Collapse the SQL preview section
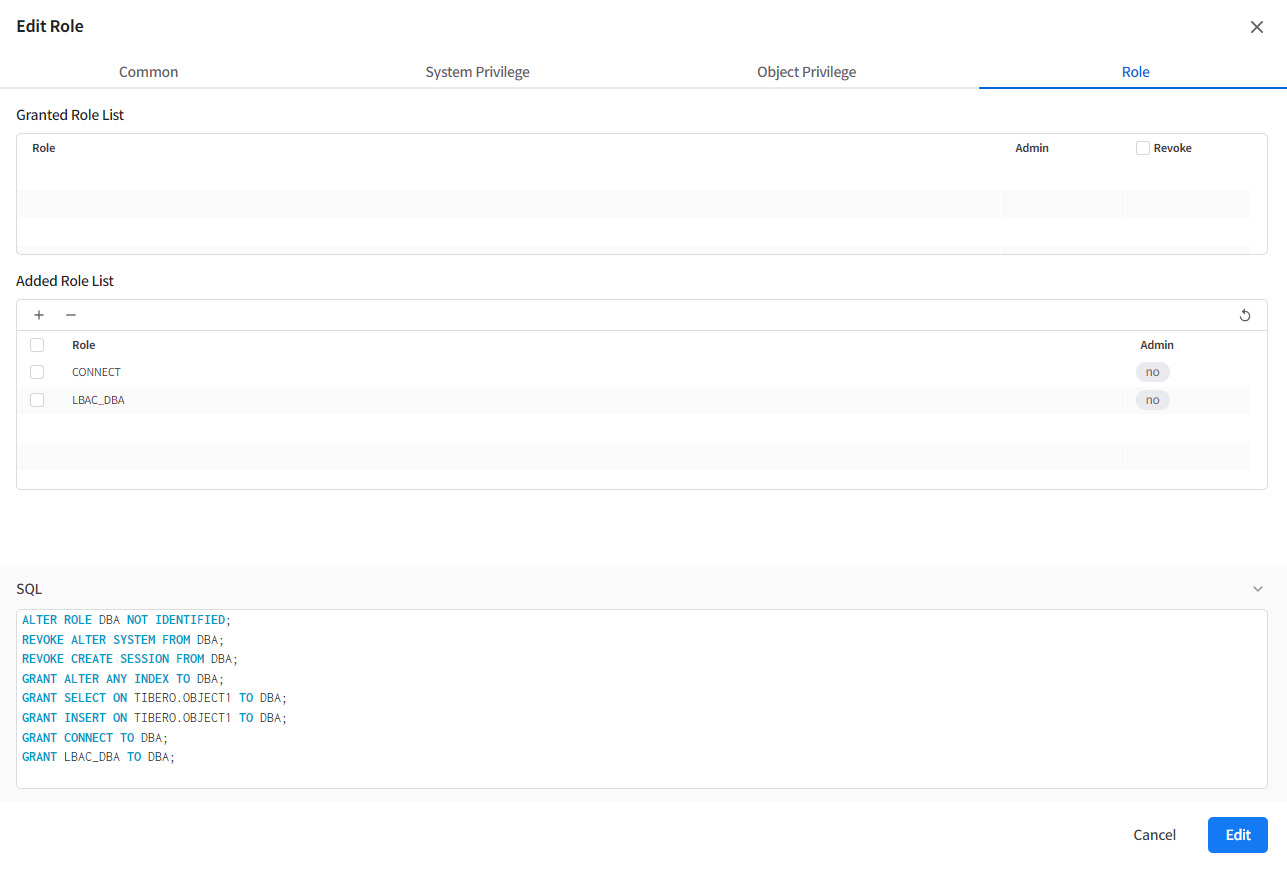 point(1258,589)
